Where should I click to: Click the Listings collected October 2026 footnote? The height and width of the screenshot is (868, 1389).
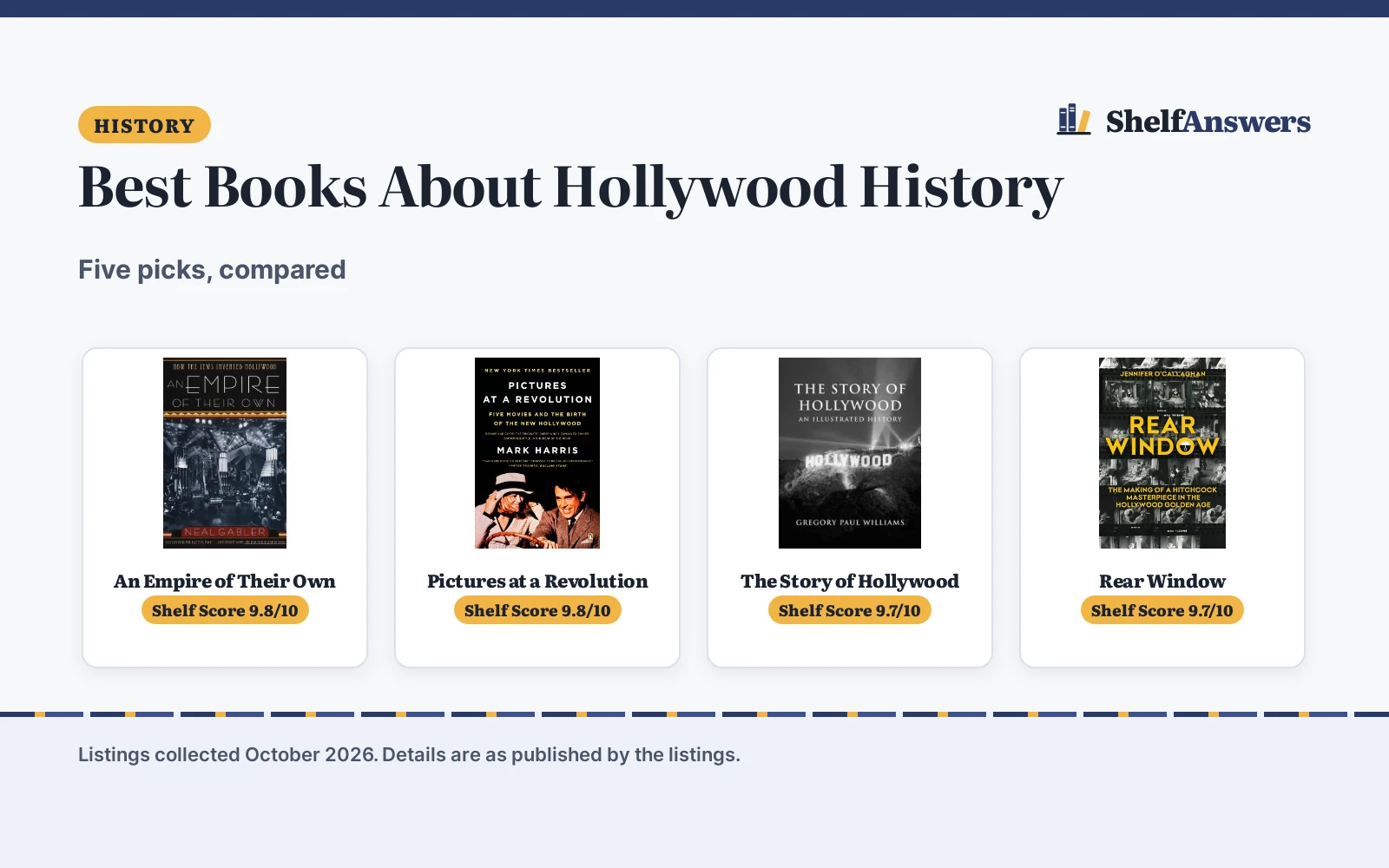click(x=409, y=754)
